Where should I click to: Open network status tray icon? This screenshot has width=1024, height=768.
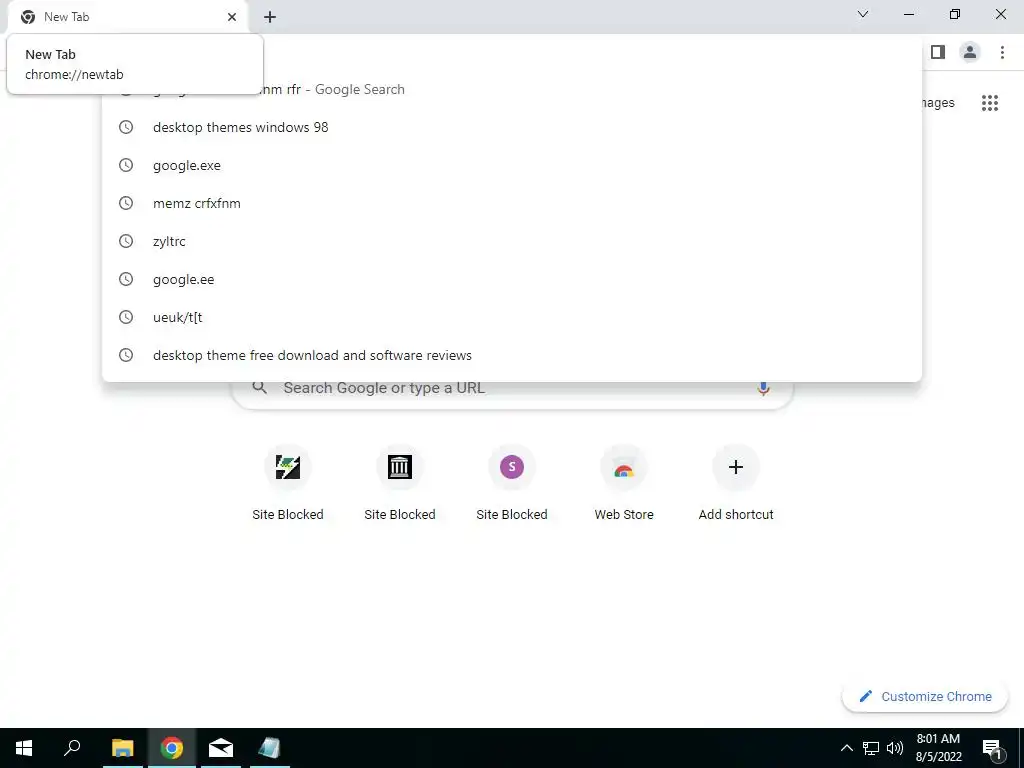[x=871, y=748]
